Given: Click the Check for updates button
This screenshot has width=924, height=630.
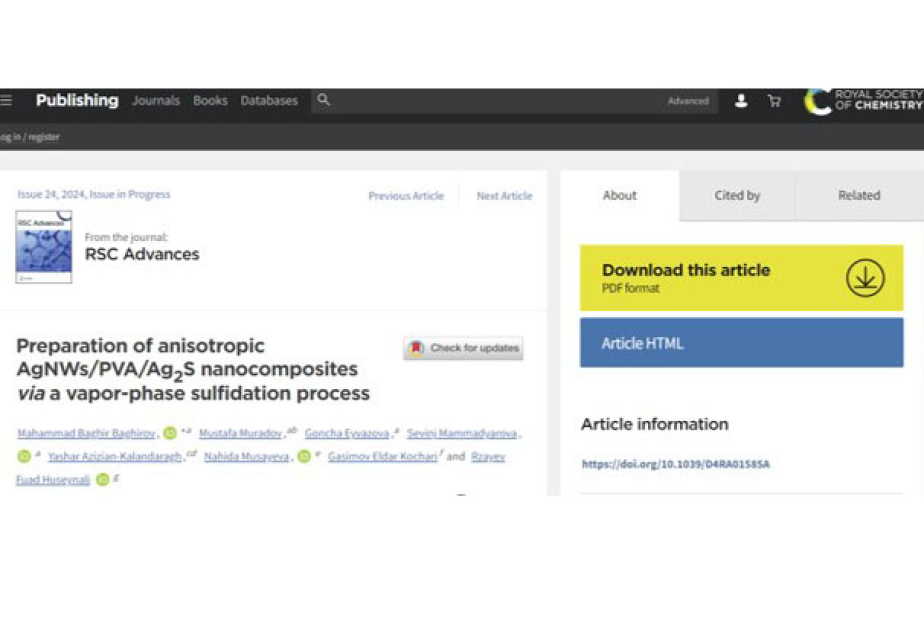Looking at the screenshot, I should click(463, 348).
